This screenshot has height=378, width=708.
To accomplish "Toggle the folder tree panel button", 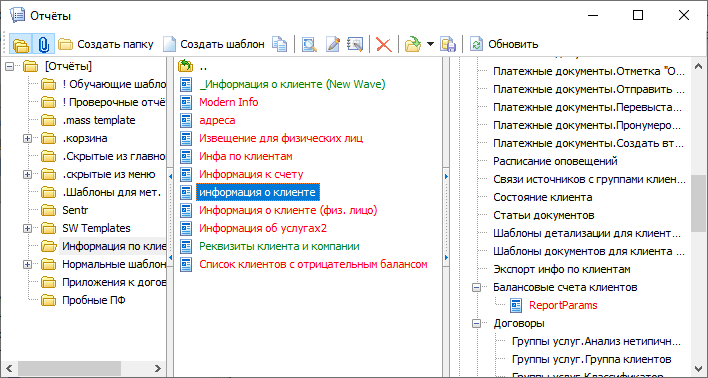I will pos(21,44).
